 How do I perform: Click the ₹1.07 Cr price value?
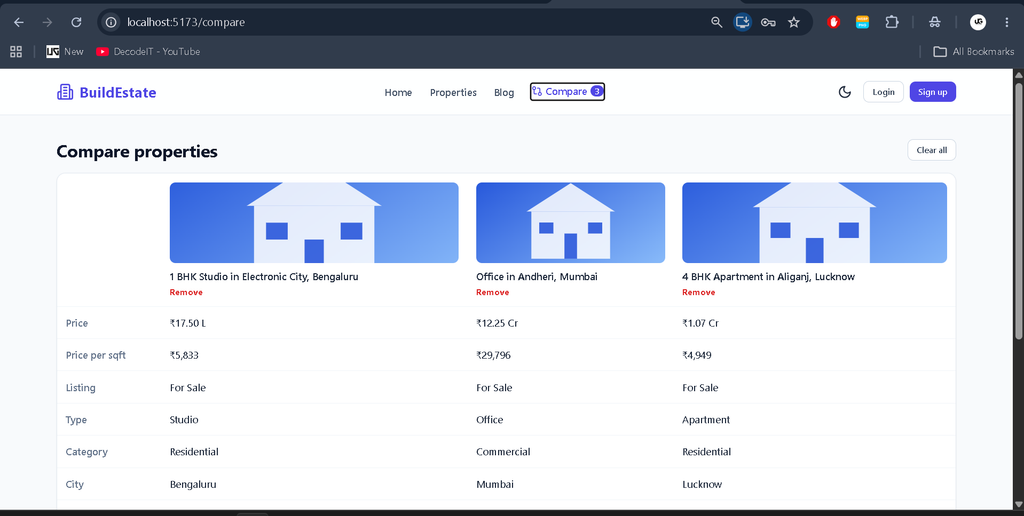tap(701, 323)
